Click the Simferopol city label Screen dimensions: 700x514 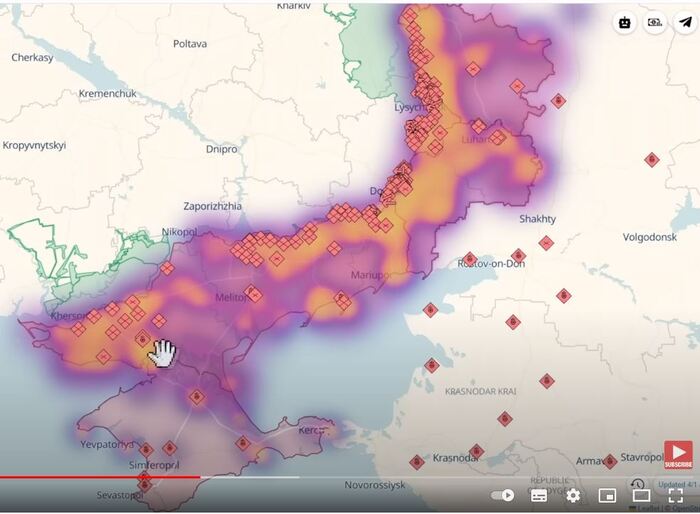pyautogui.click(x=154, y=465)
